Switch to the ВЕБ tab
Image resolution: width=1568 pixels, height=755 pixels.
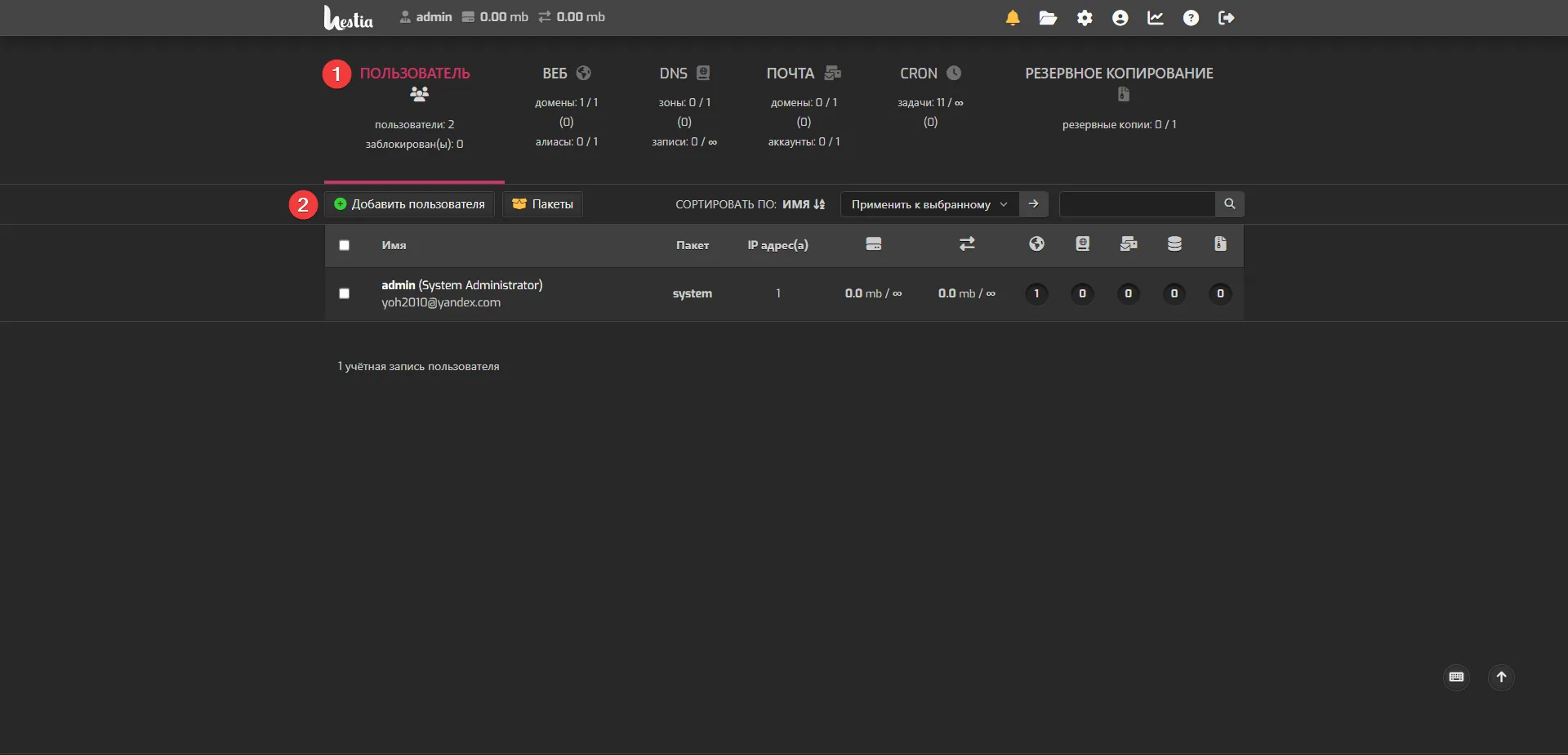(x=566, y=74)
